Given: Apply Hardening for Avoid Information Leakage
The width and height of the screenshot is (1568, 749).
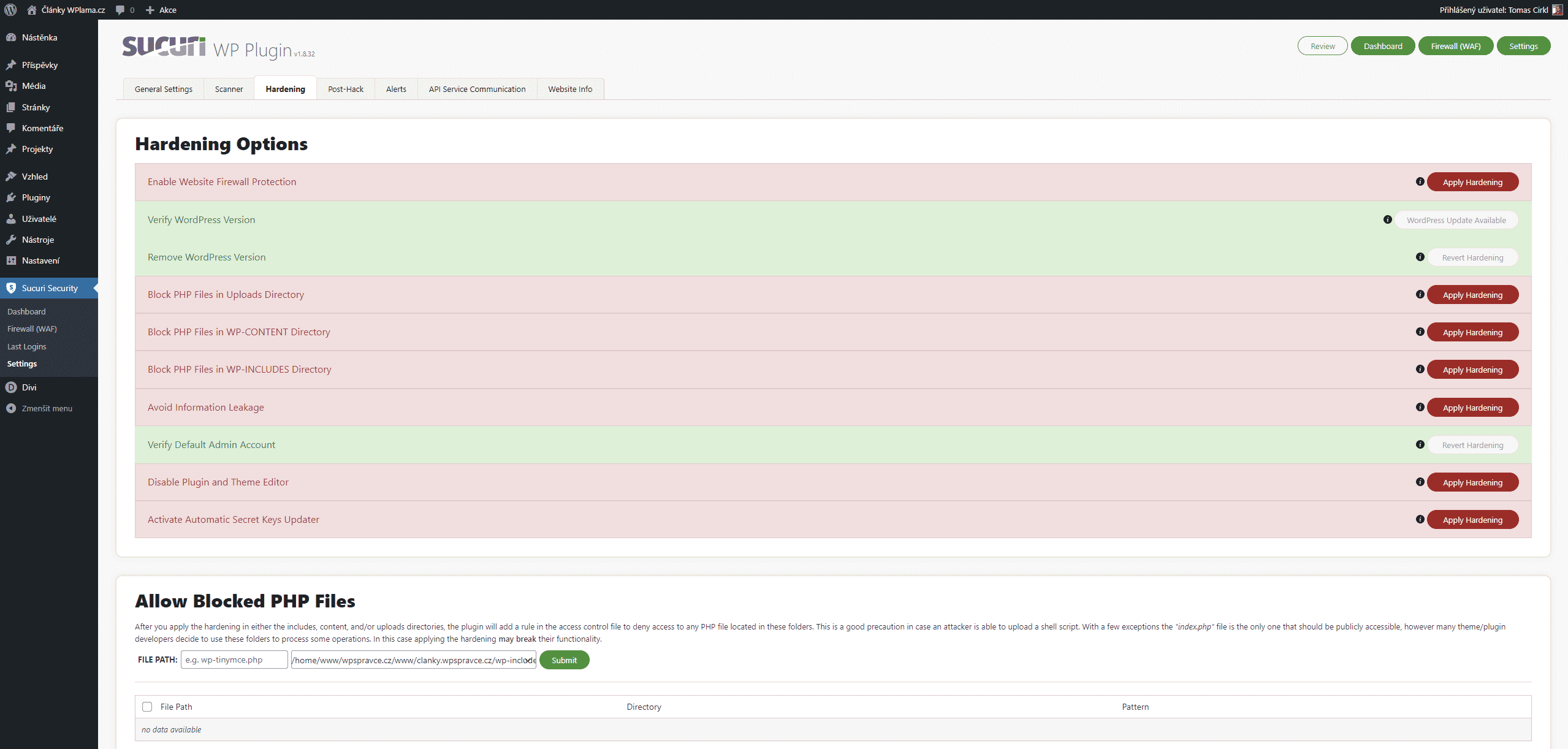Looking at the screenshot, I should click(1473, 408).
